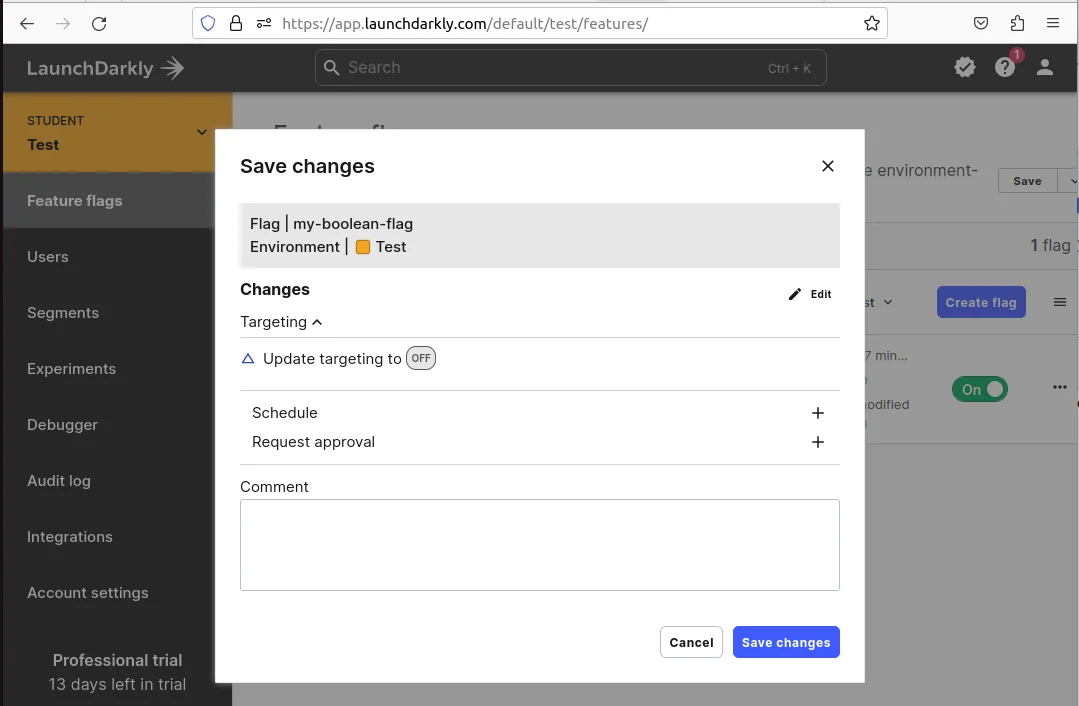Click the blue triangle update icon
This screenshot has height=706, width=1079.
pos(248,359)
